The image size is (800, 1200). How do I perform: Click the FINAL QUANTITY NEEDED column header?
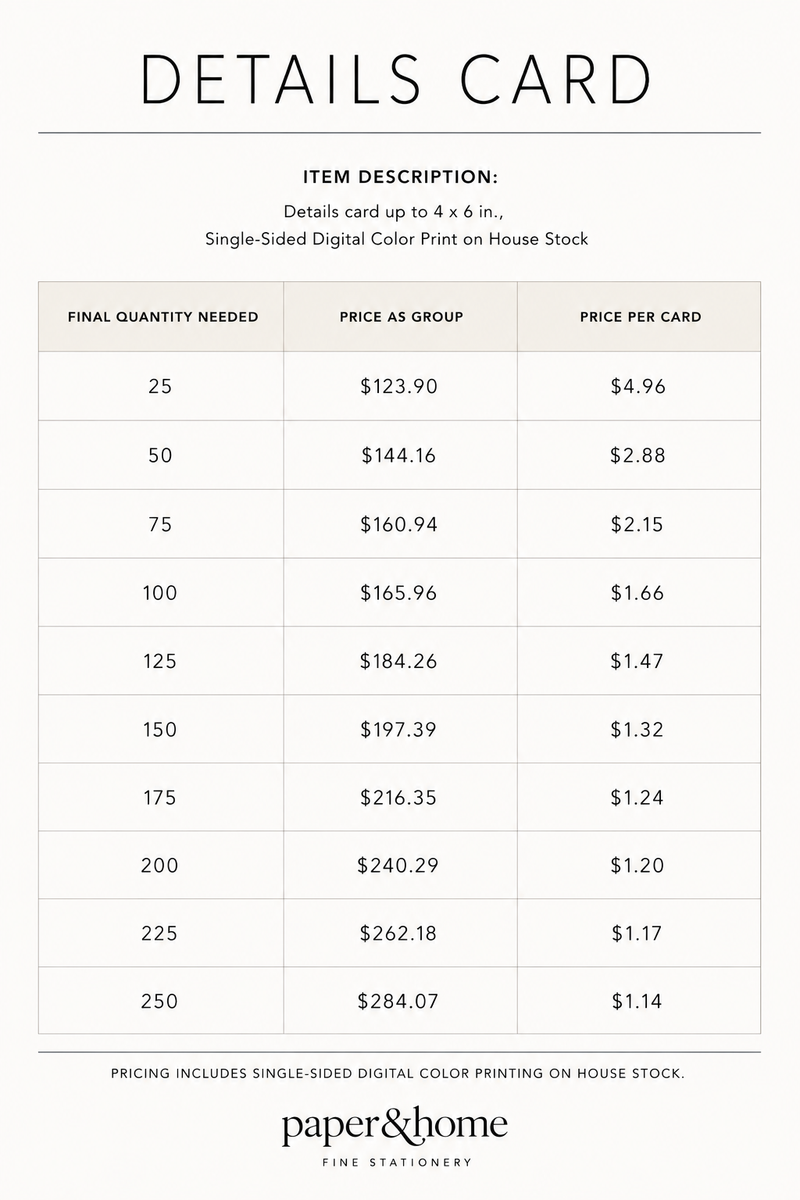coord(163,317)
